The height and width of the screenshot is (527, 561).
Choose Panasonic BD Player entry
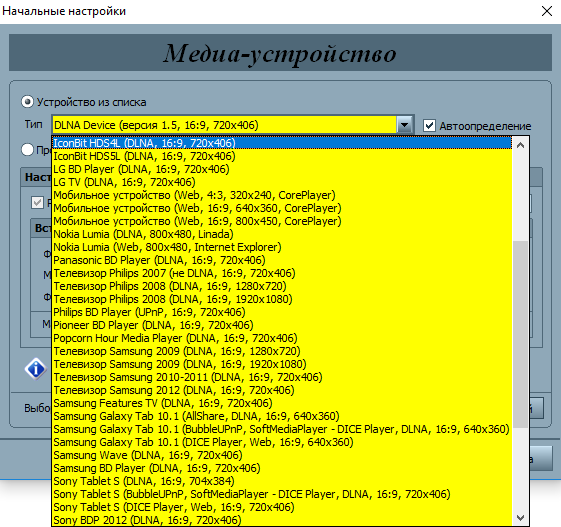tap(282, 260)
